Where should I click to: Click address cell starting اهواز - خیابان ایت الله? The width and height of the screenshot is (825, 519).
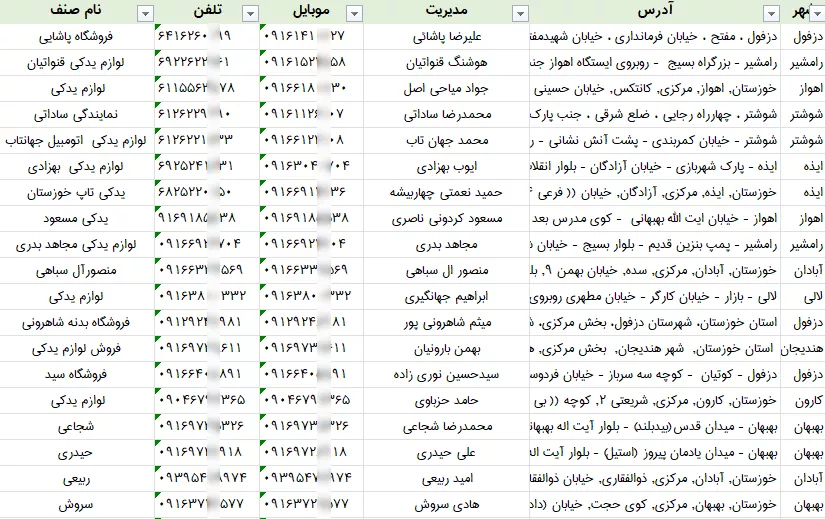click(655, 218)
